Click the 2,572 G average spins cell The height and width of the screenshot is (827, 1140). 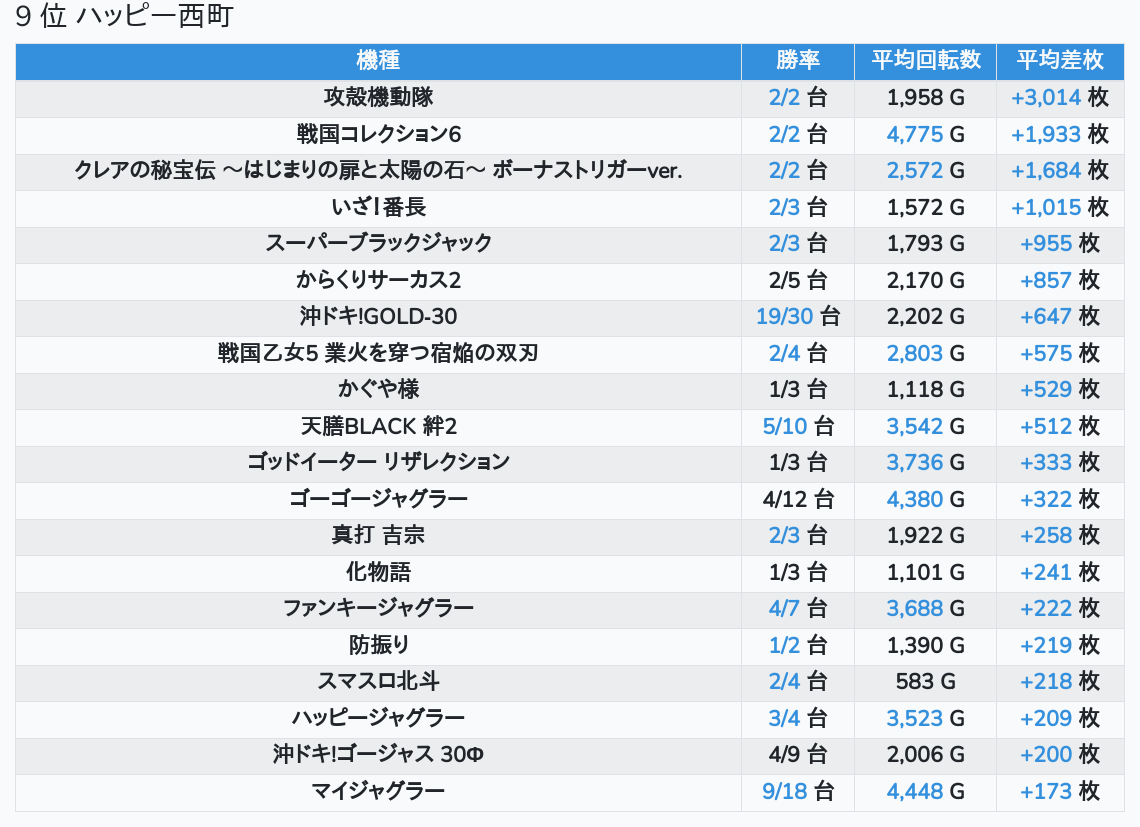click(926, 170)
